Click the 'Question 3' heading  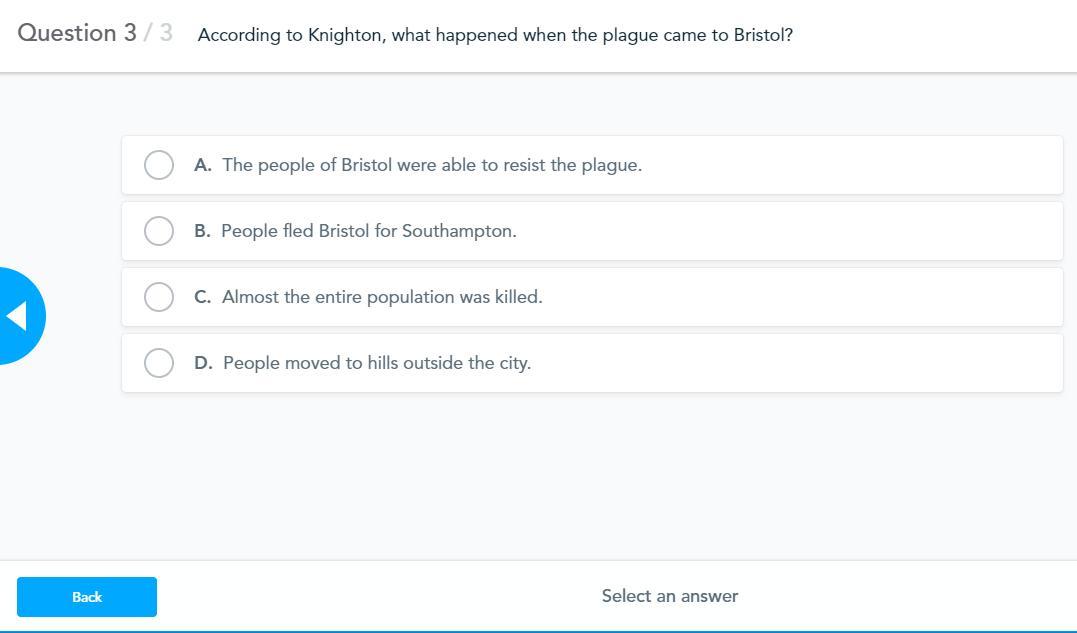coord(77,33)
